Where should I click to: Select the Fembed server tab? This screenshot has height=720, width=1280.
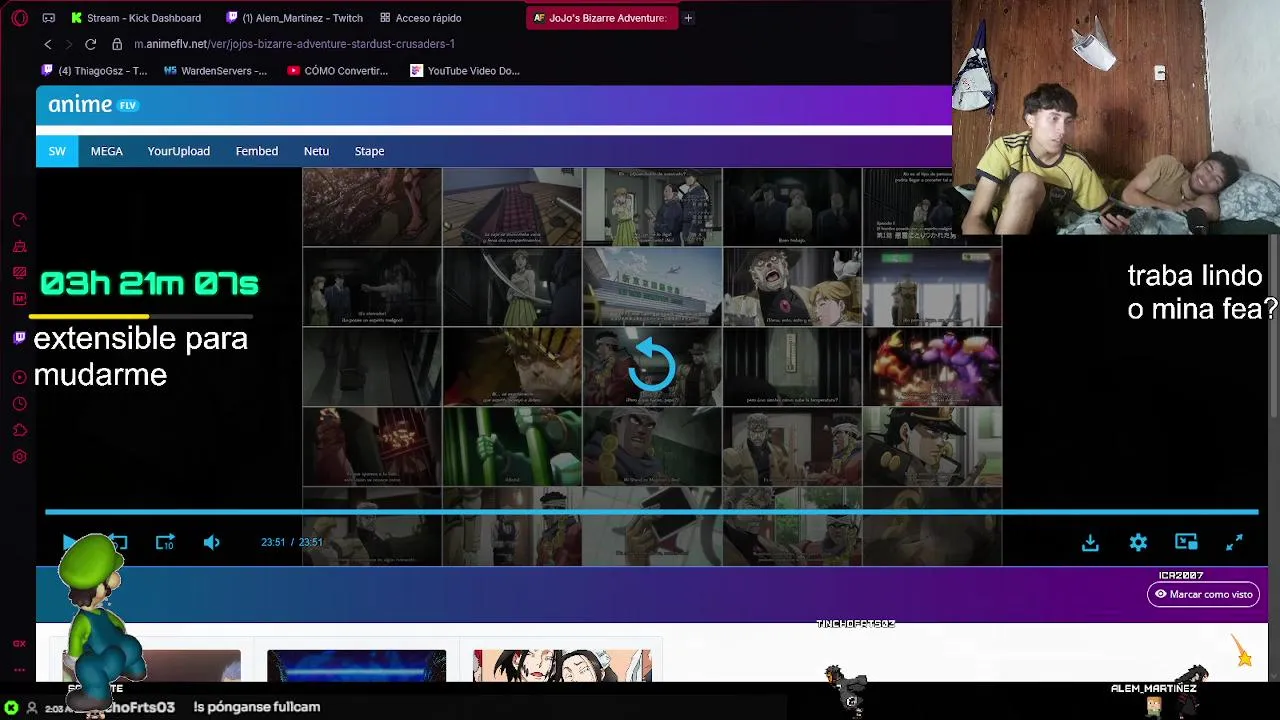point(257,151)
